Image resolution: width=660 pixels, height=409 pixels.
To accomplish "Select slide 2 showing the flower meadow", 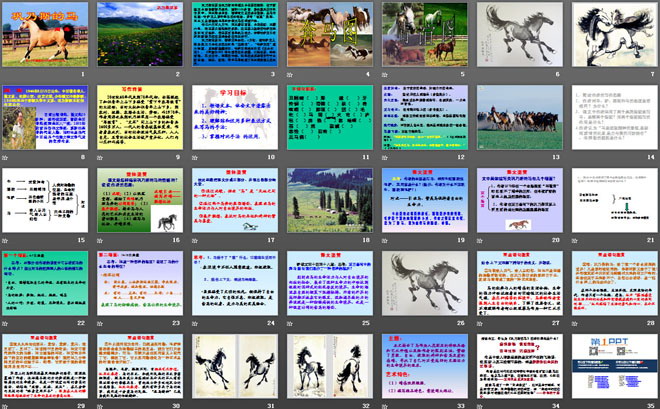I will coord(139,34).
